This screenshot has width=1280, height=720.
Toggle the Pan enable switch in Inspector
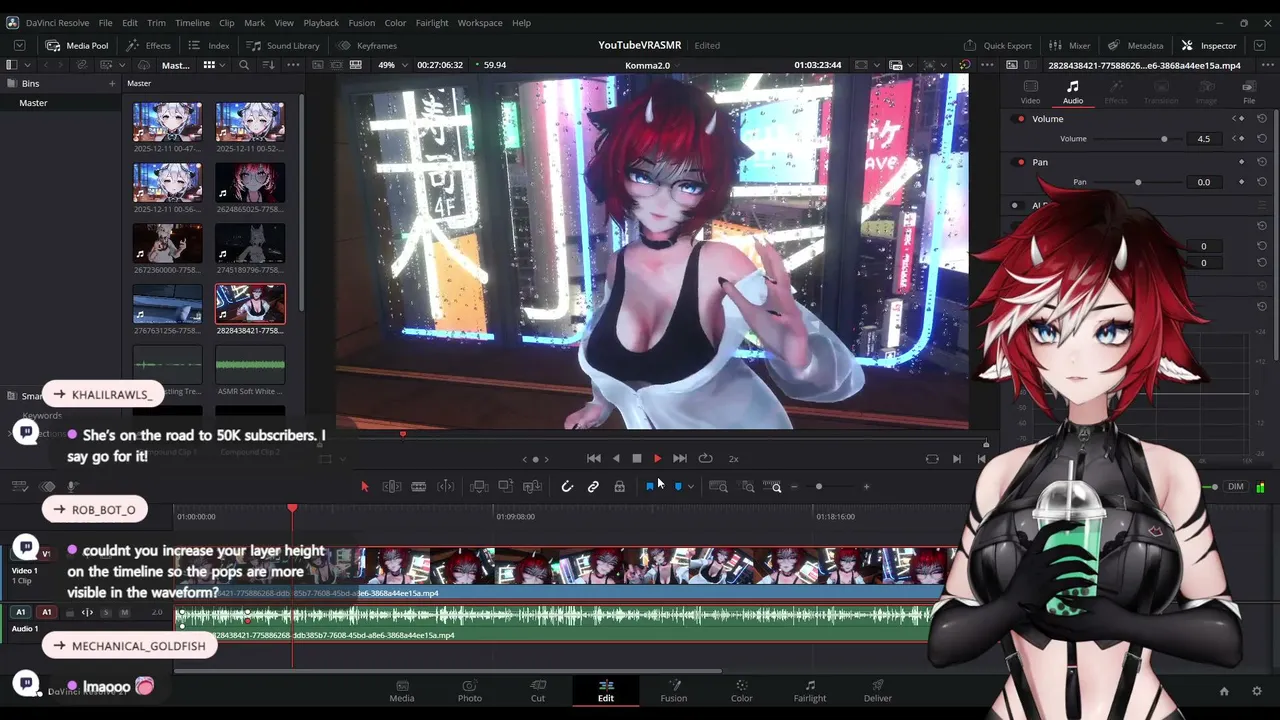point(1020,162)
